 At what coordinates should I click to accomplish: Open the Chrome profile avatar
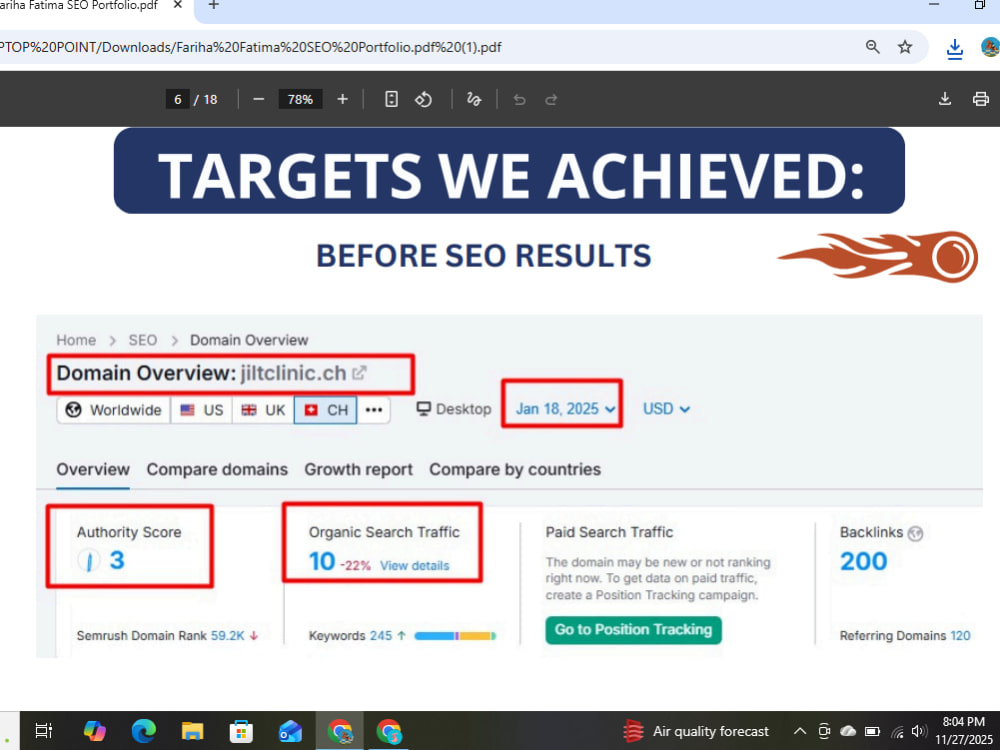point(990,47)
